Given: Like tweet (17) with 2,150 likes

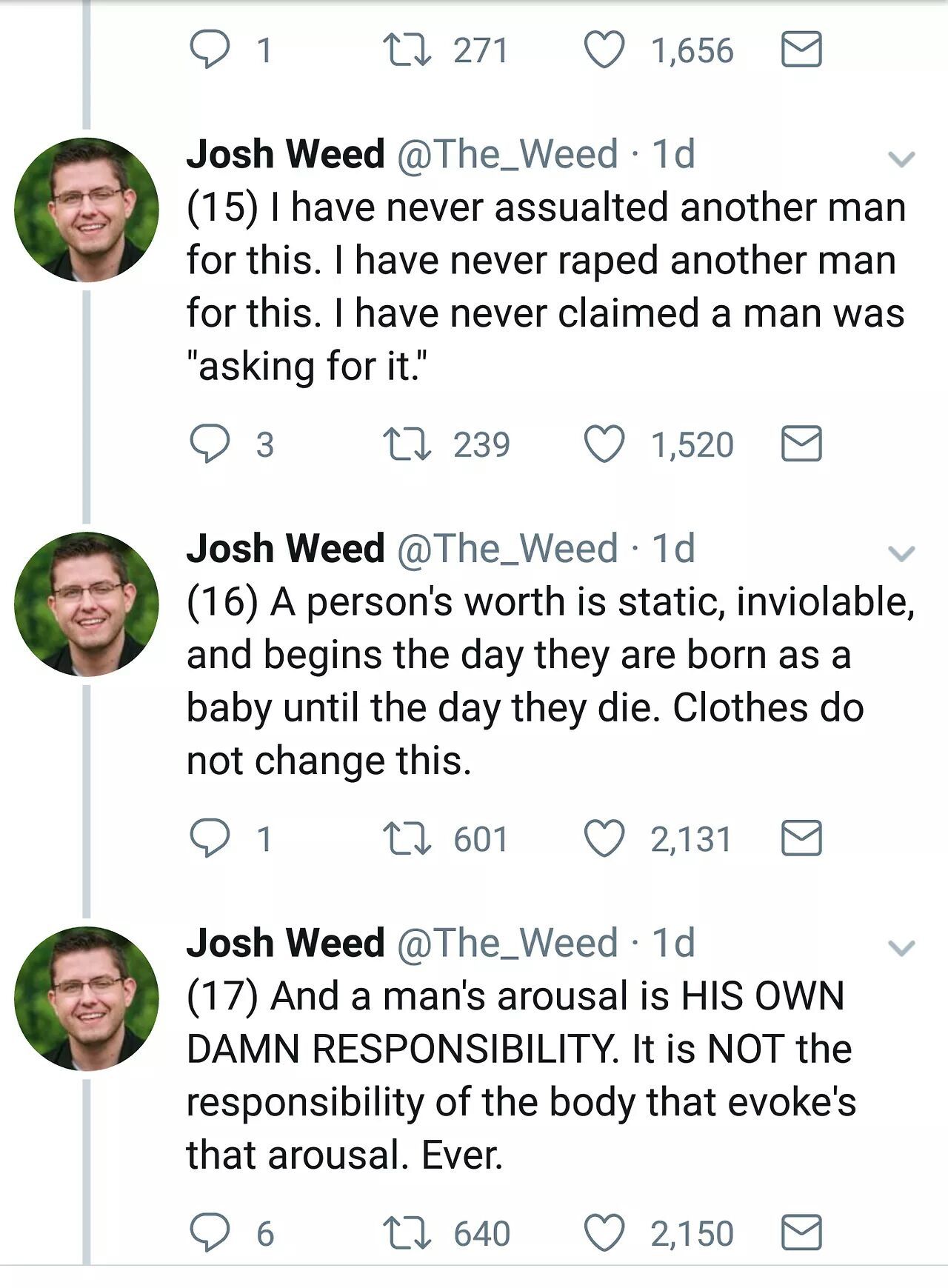Looking at the screenshot, I should (x=604, y=1233).
